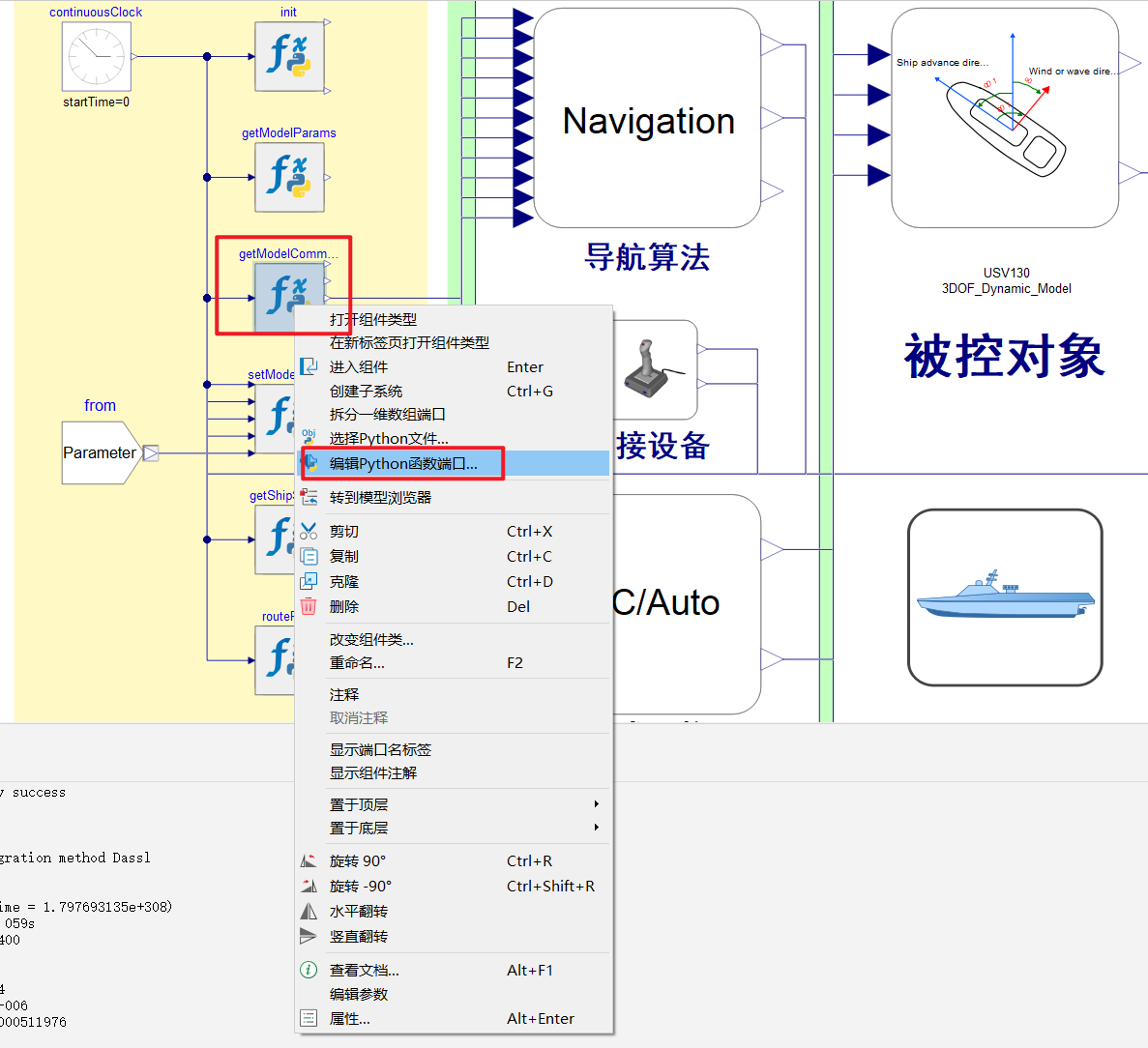The image size is (1148, 1048).
Task: Click the init block top output port
Action: tap(327, 22)
